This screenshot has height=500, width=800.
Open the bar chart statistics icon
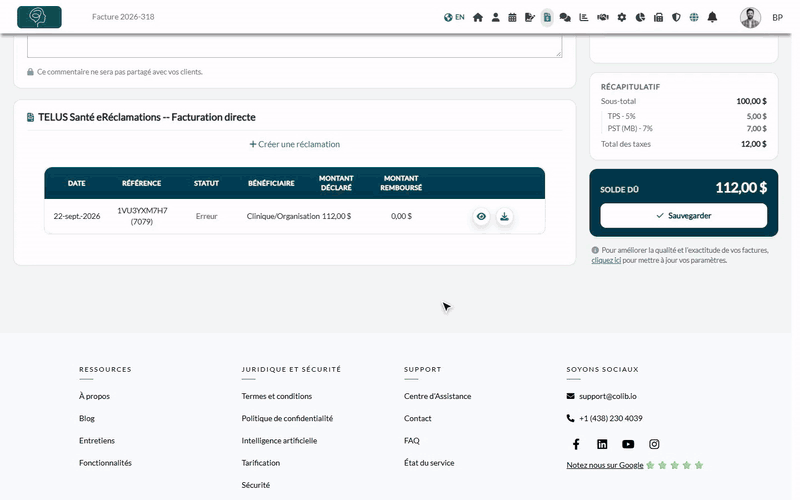[x=584, y=17]
